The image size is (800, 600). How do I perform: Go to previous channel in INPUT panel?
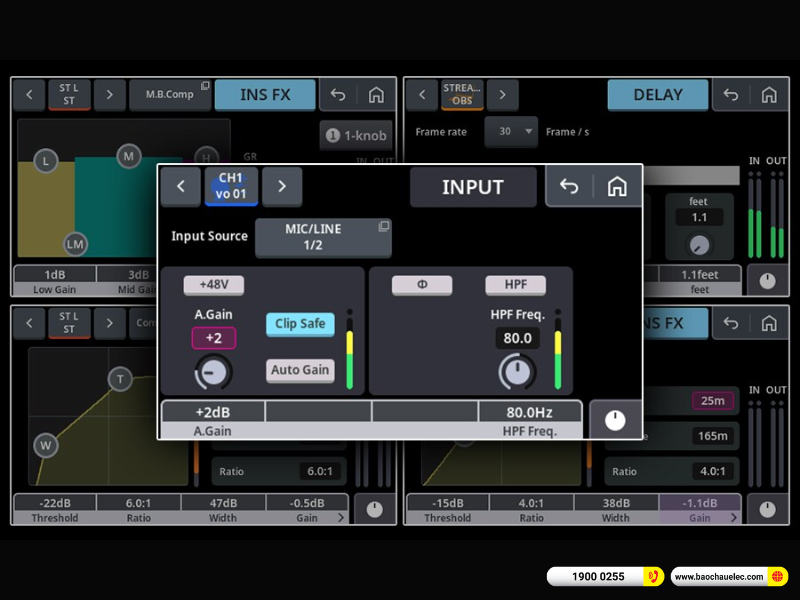tap(181, 186)
